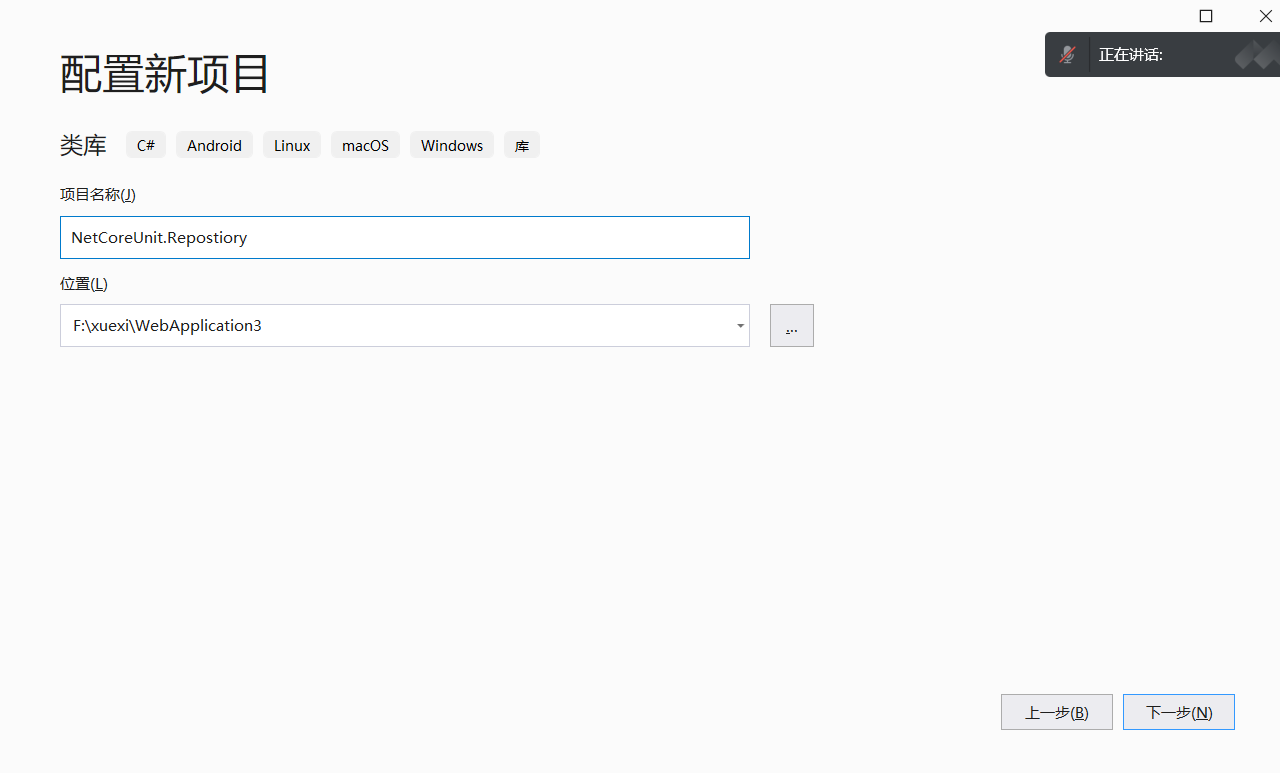
Task: Maximize the dialog window
Action: [1206, 16]
